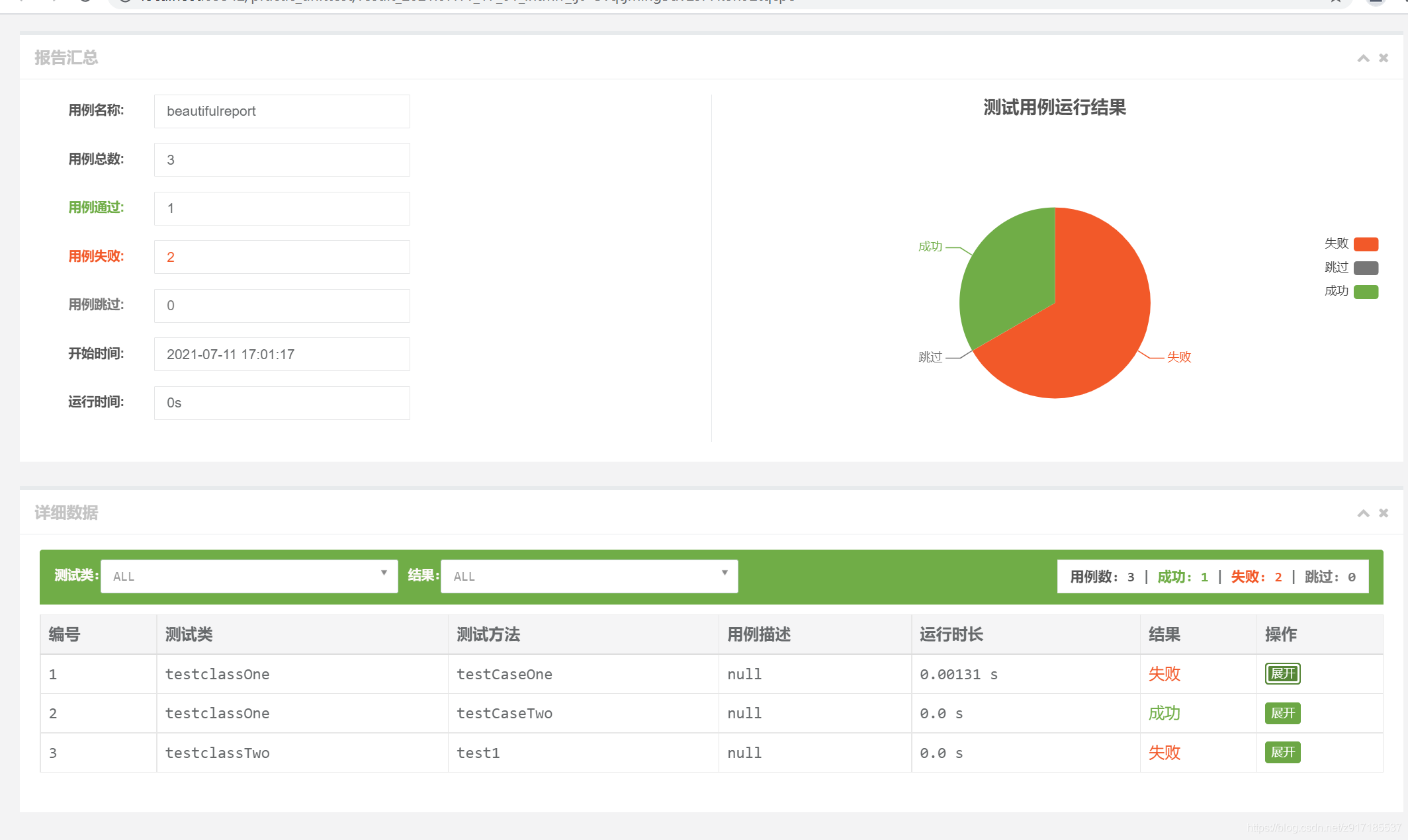Expand details for testCaseOne row
Image resolution: width=1408 pixels, height=840 pixels.
(x=1282, y=673)
